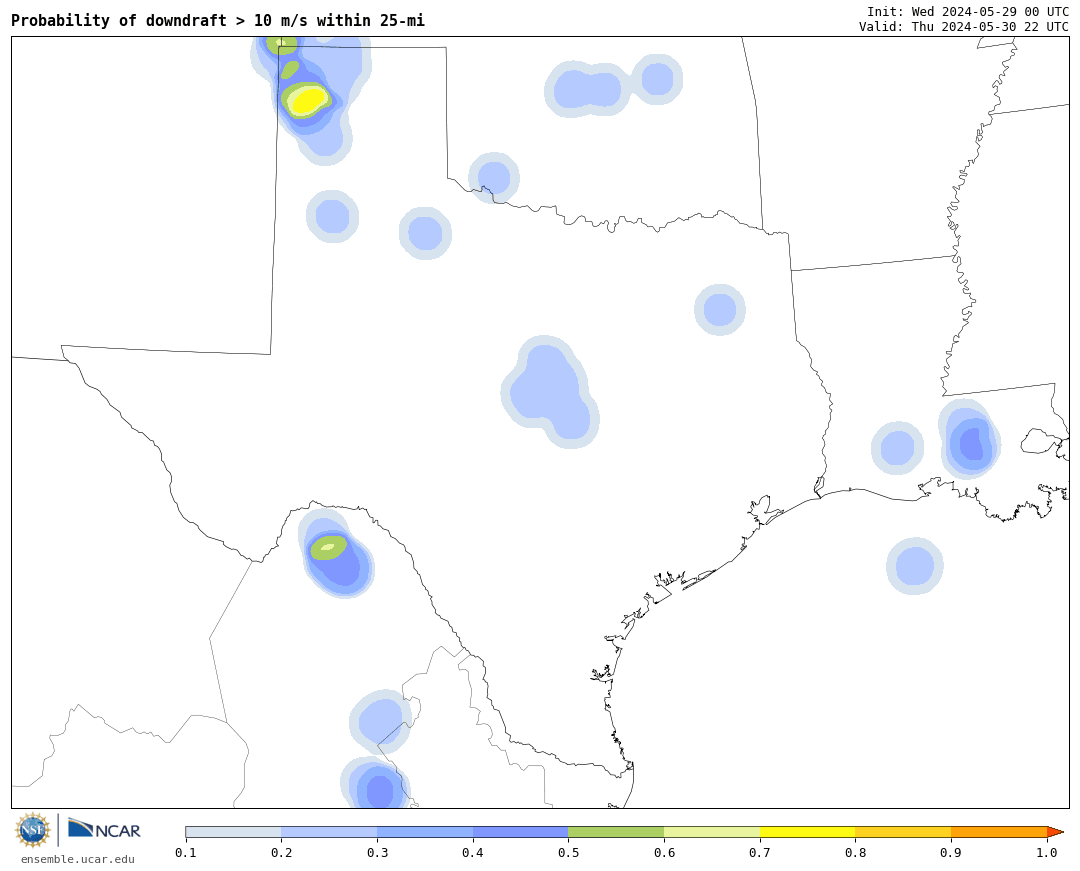Screen dimensions: 1080x871
Task: Click the red arrow tip of colorbar
Action: click(x=1055, y=832)
